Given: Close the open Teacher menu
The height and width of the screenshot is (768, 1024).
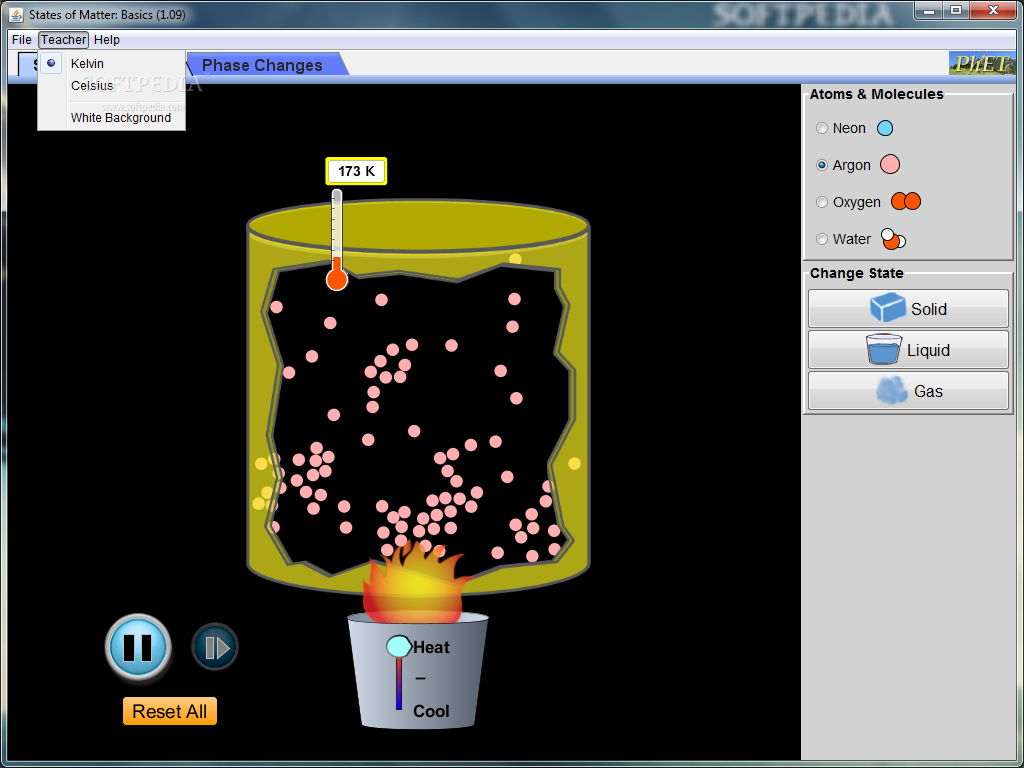Looking at the screenshot, I should point(63,40).
